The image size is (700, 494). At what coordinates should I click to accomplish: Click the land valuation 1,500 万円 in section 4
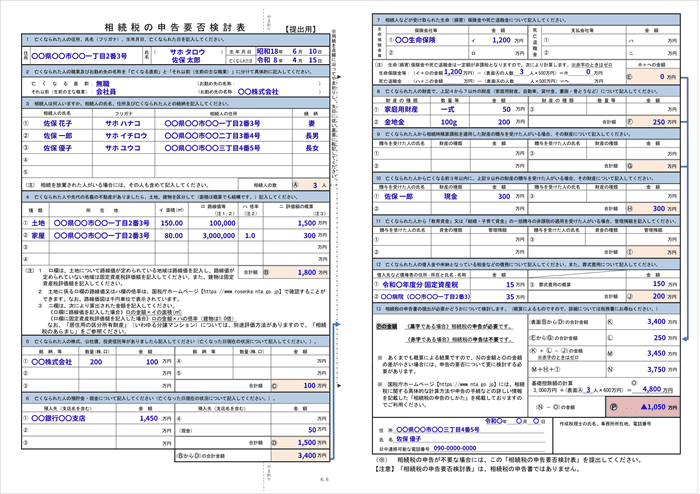coord(312,223)
